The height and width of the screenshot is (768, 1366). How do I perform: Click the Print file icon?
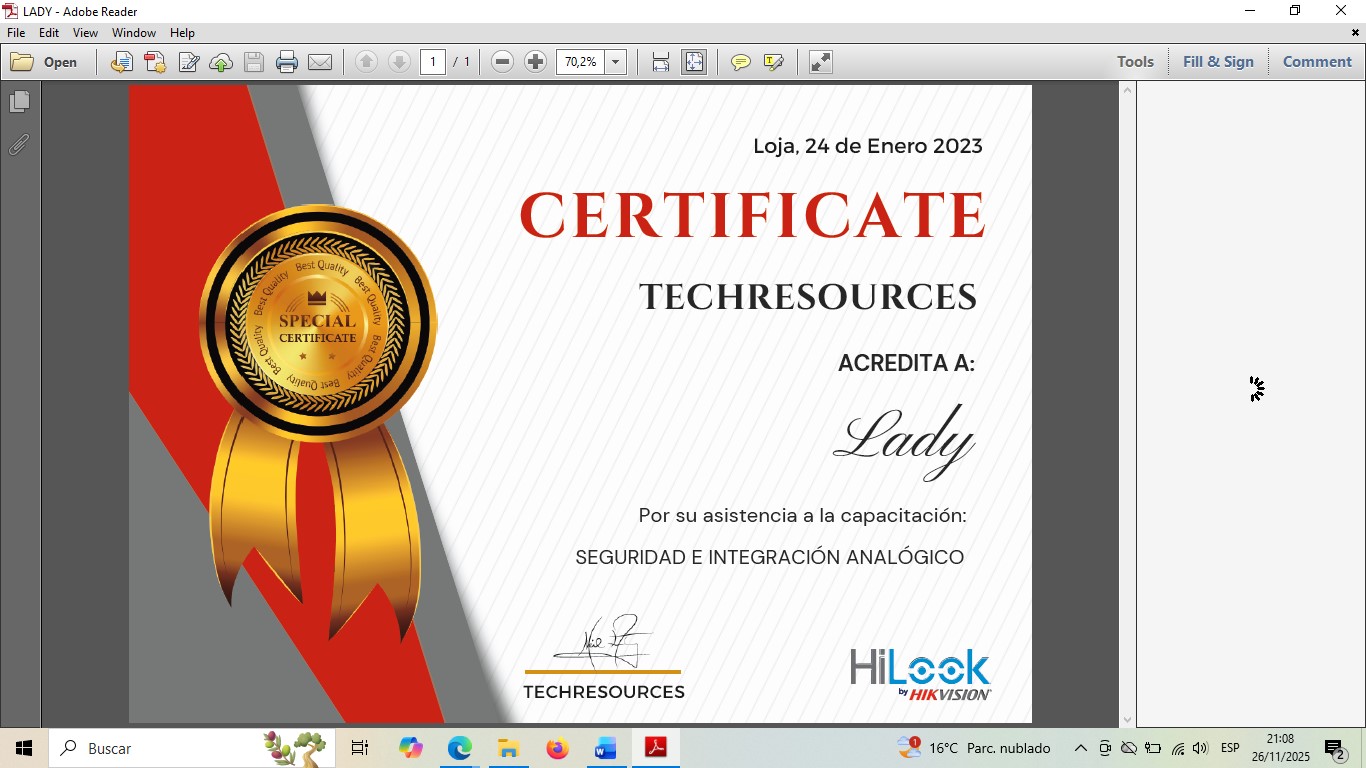pos(287,62)
